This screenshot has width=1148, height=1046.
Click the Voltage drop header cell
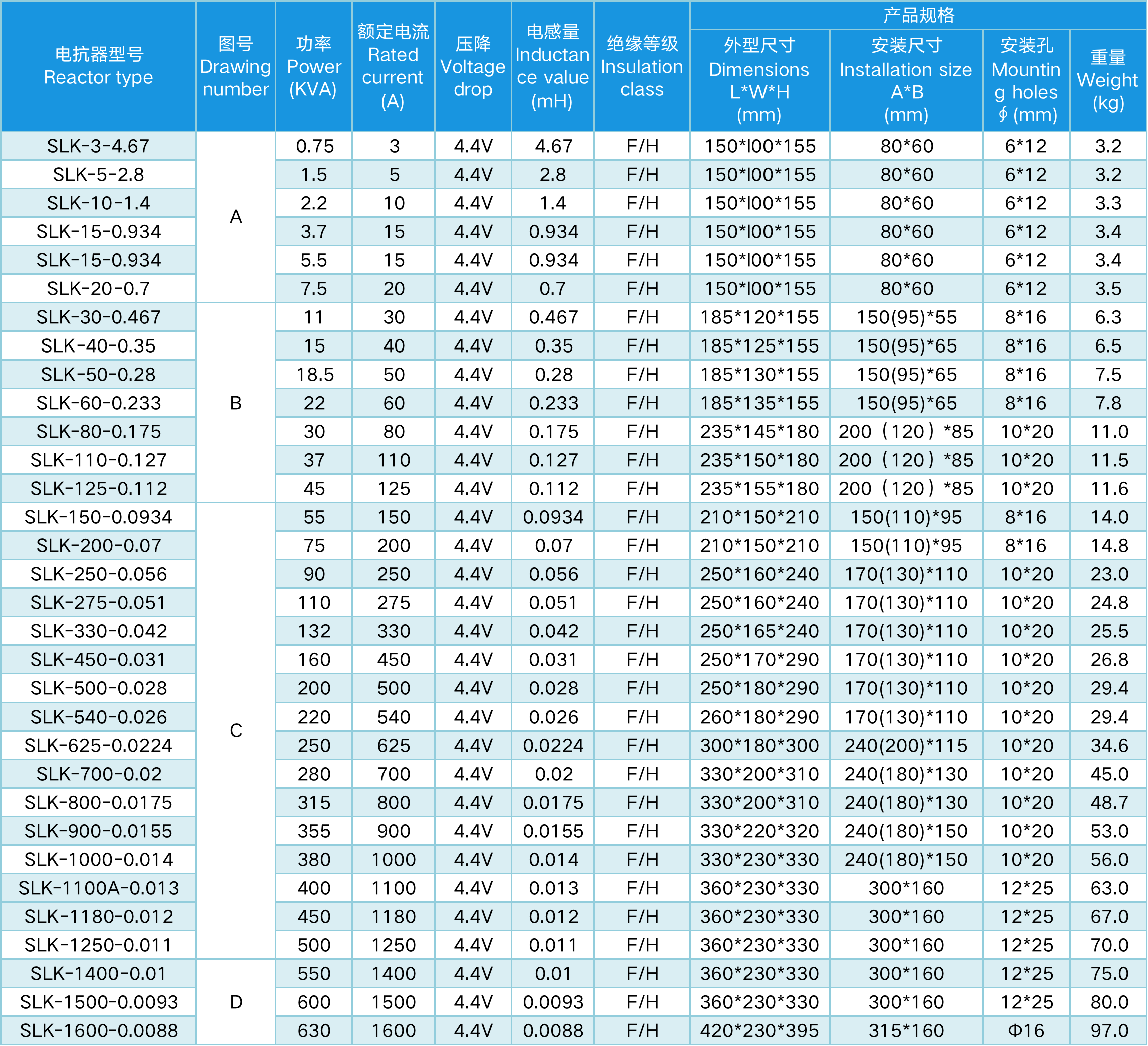(x=473, y=66)
